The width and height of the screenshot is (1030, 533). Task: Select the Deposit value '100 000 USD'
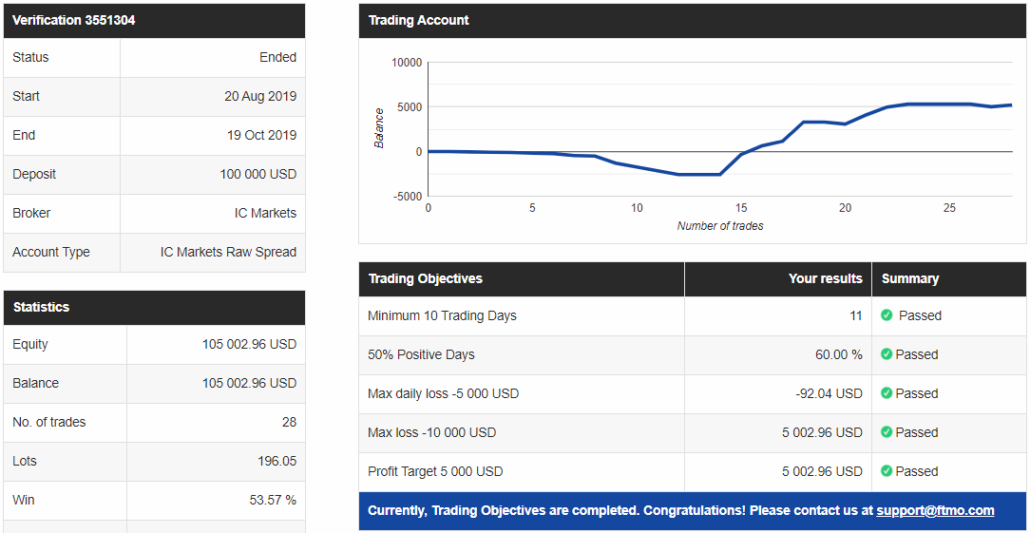coord(258,174)
